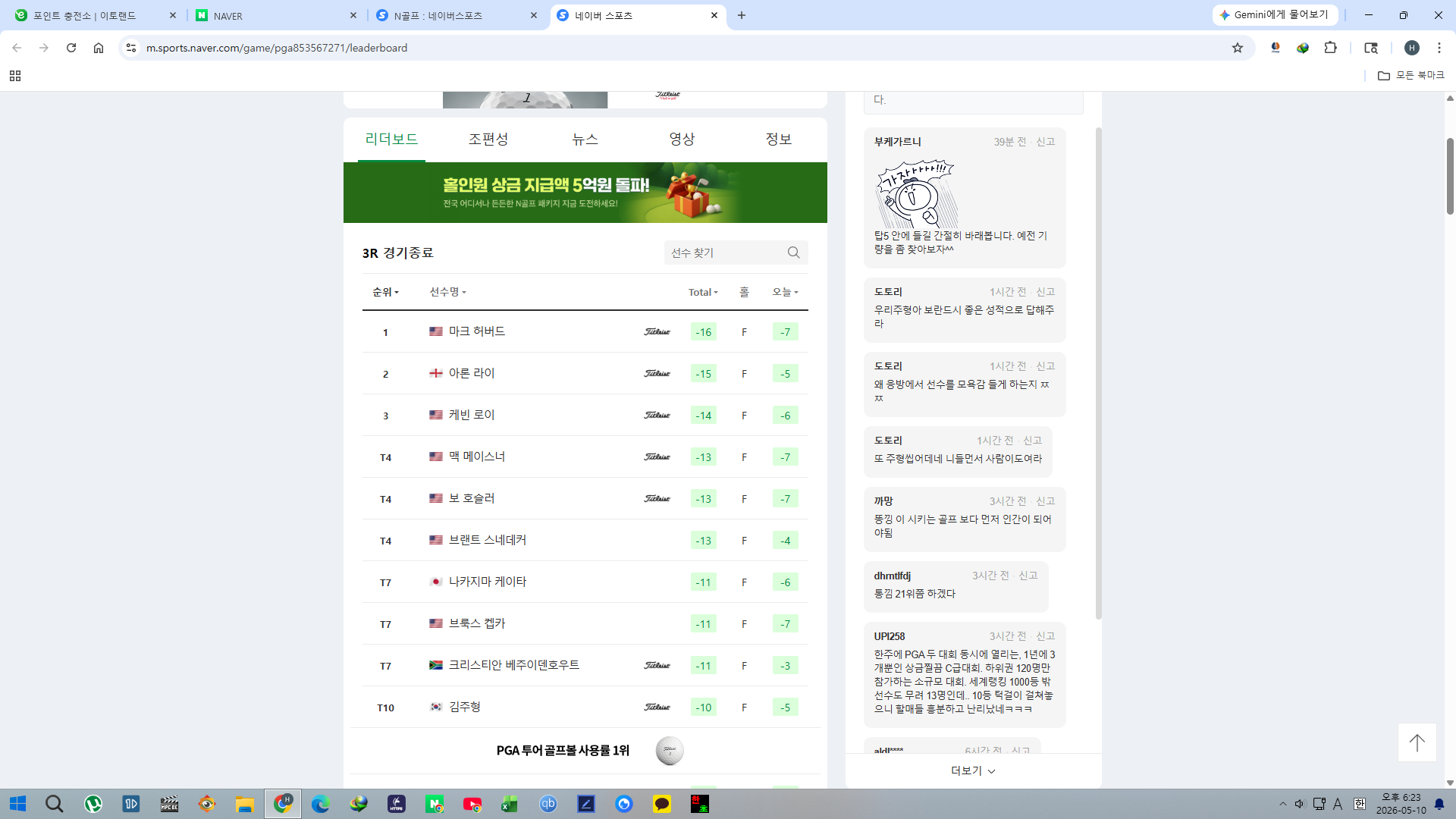The height and width of the screenshot is (819, 1456).
Task: Open File Explorer from the taskbar
Action: tap(244, 804)
